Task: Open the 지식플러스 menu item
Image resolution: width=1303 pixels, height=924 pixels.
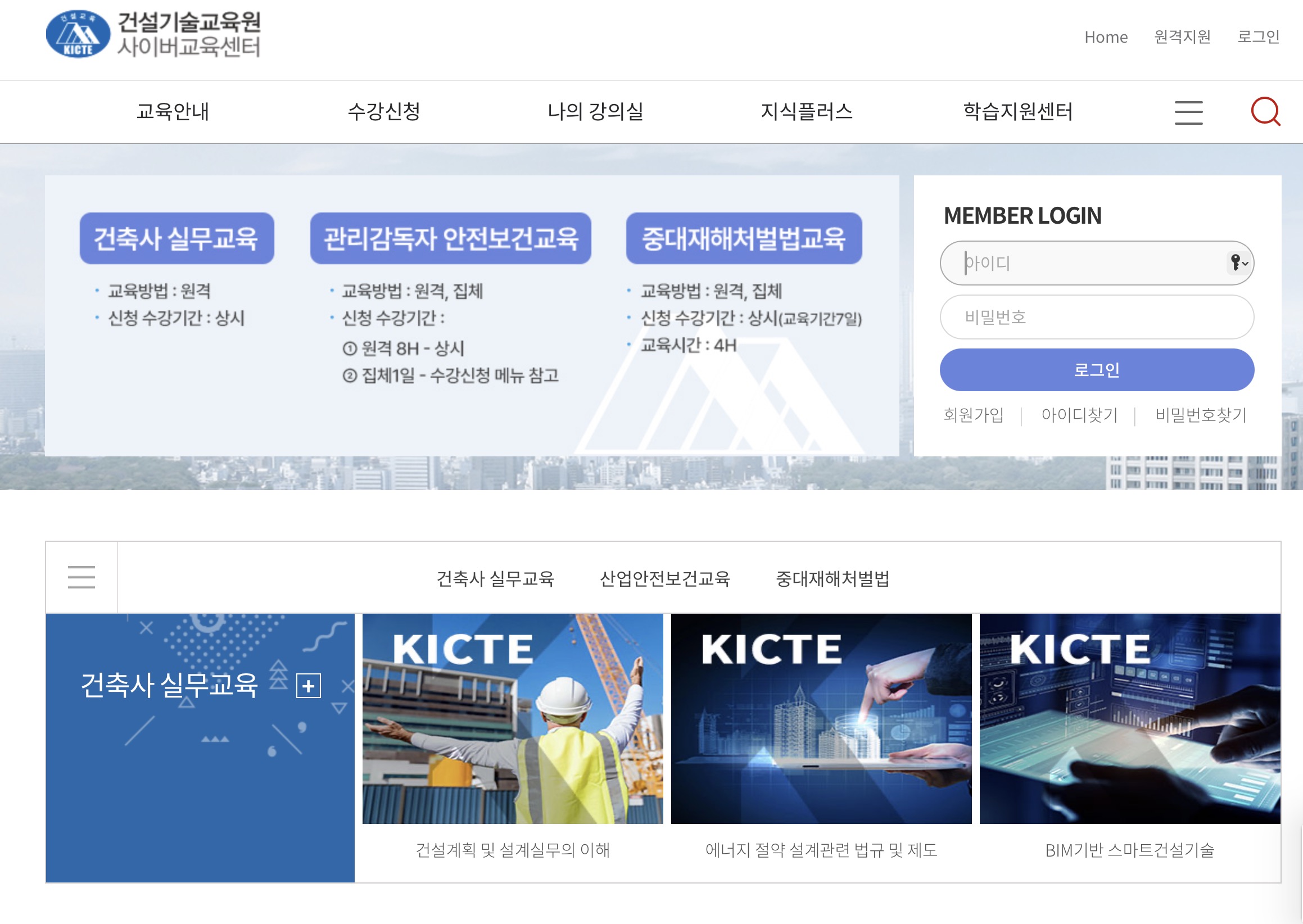Action: click(806, 112)
